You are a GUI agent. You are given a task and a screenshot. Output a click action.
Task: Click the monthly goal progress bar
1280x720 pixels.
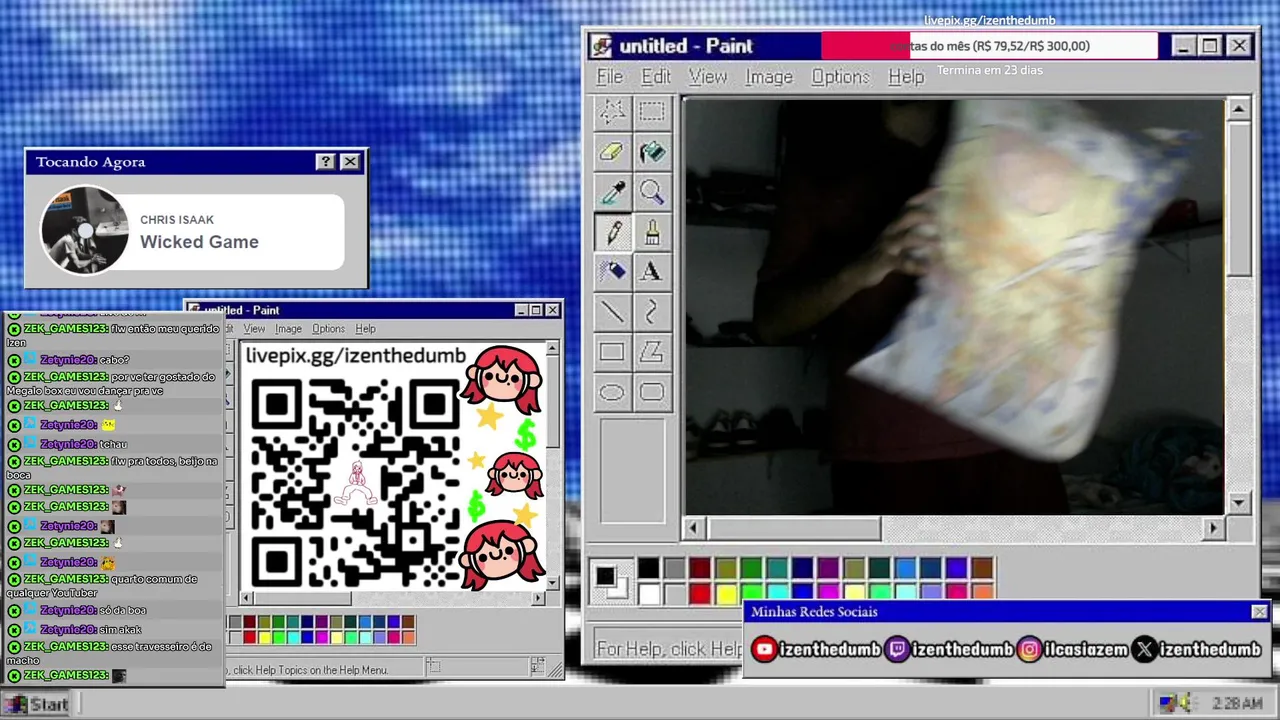pos(990,46)
